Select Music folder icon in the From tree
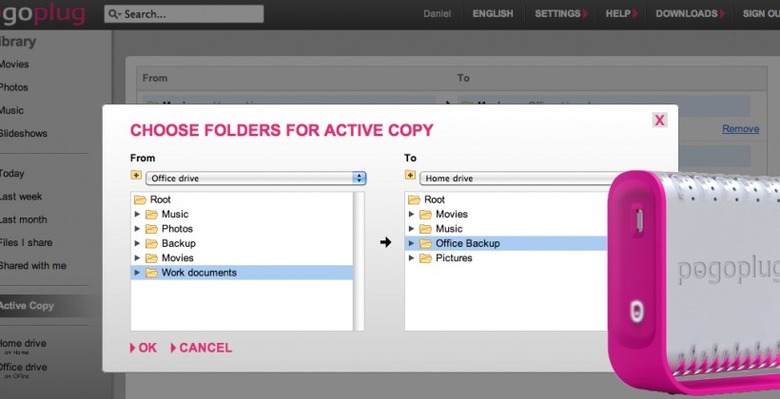 click(151, 214)
